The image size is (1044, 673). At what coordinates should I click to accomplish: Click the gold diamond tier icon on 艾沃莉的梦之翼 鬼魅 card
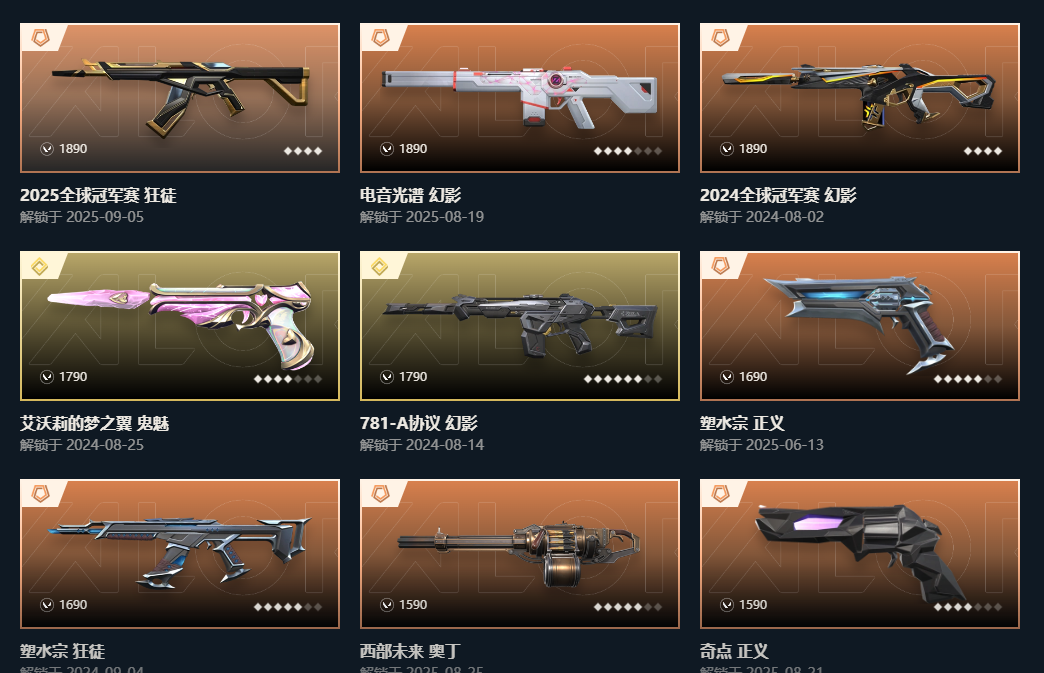[40, 267]
